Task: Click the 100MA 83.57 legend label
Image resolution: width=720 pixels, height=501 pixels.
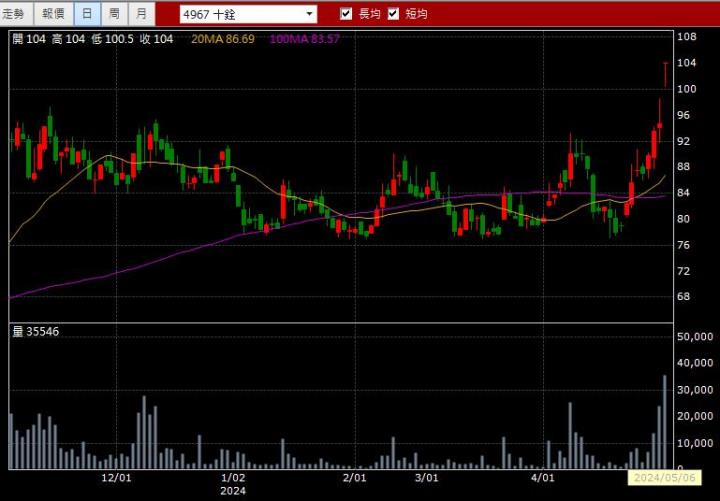Action: point(304,38)
